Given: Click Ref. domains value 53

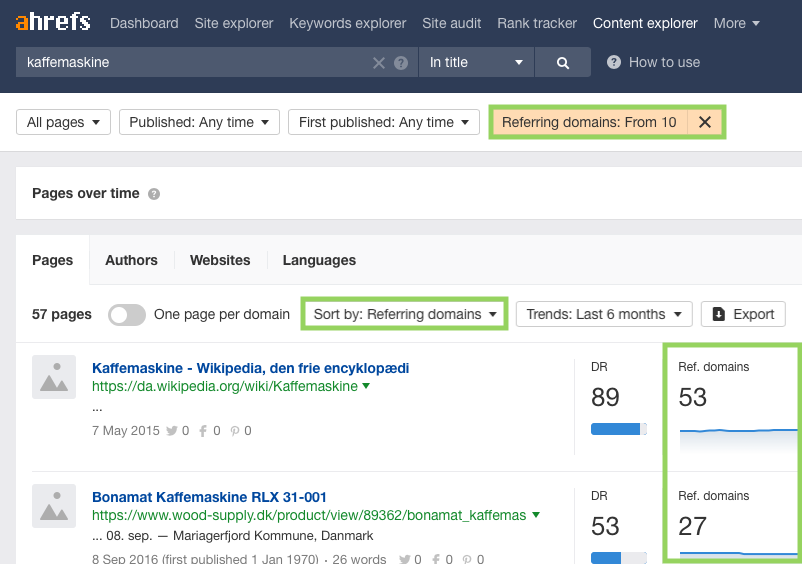Looking at the screenshot, I should click(x=693, y=397).
